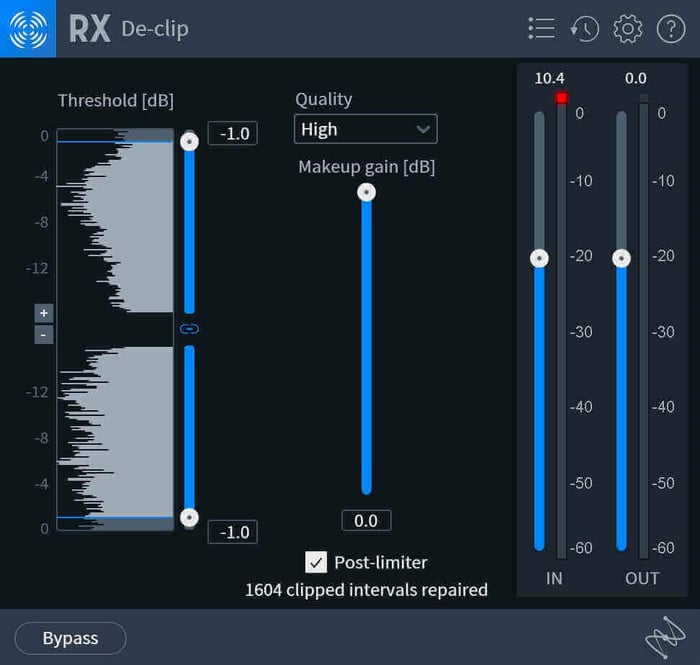This screenshot has width=700, height=665.
Task: Click the IN gain slider handle
Action: (539, 258)
